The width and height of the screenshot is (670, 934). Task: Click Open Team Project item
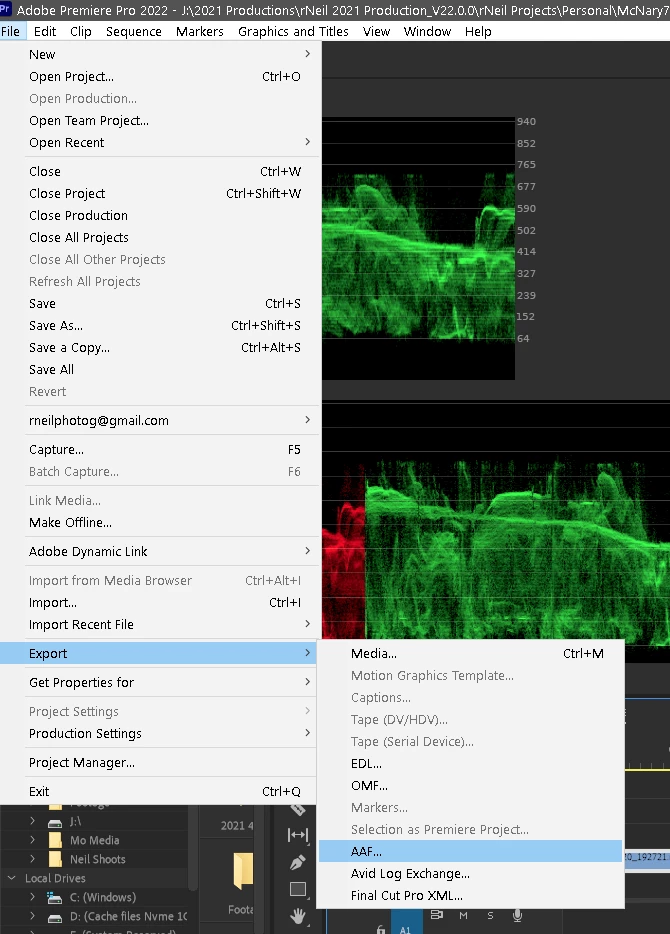pos(161,120)
